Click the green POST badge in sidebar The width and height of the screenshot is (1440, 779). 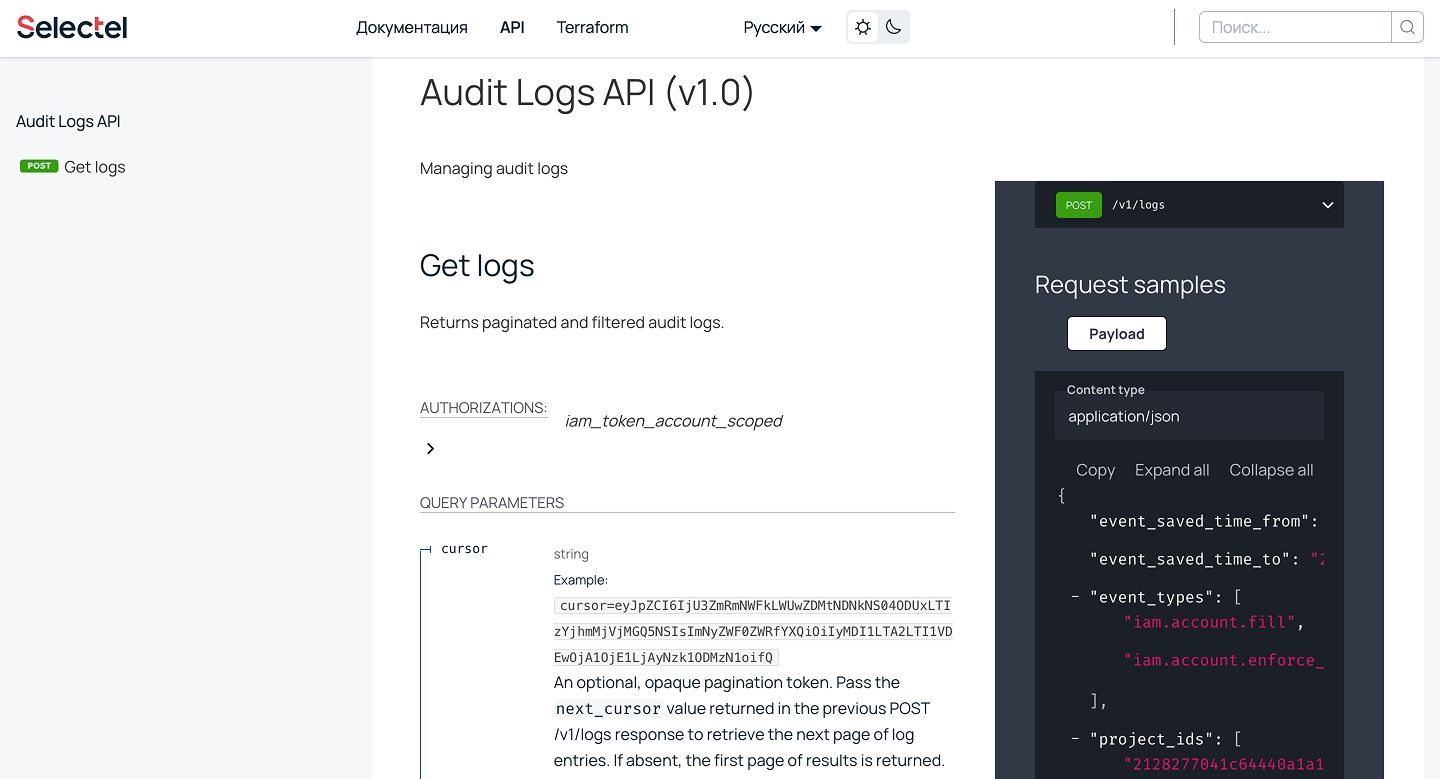coord(39,166)
